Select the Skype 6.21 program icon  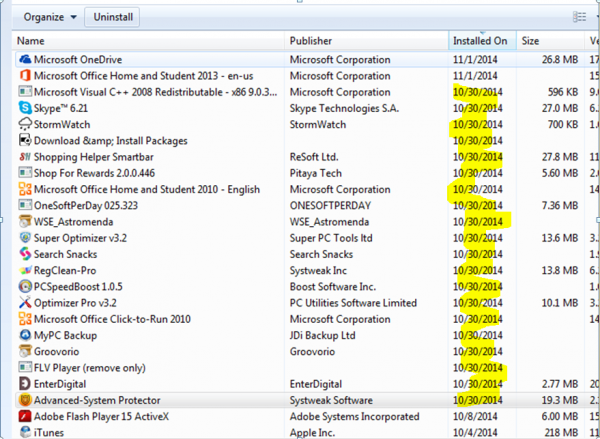pos(25,108)
